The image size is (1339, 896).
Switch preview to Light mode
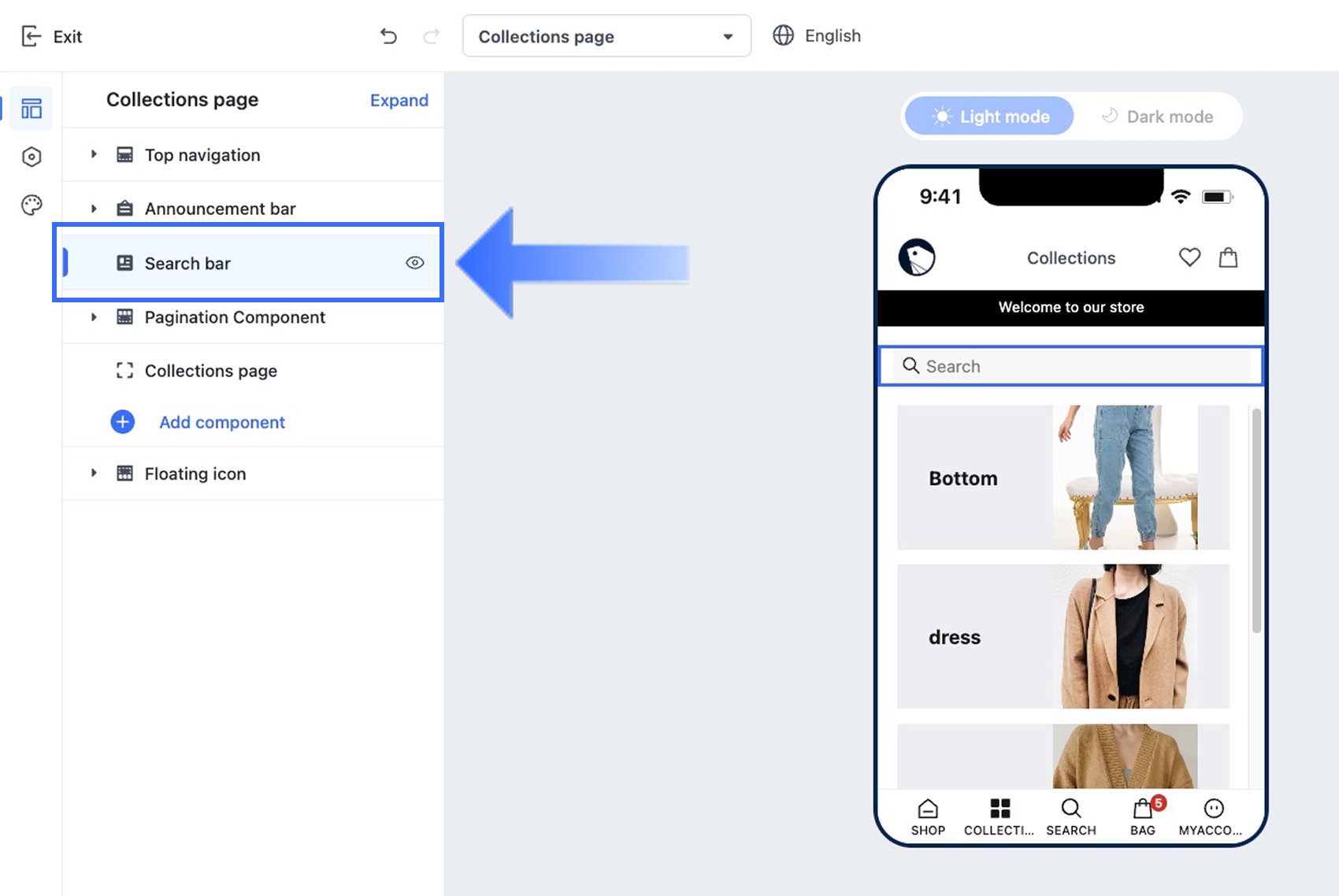(x=989, y=117)
